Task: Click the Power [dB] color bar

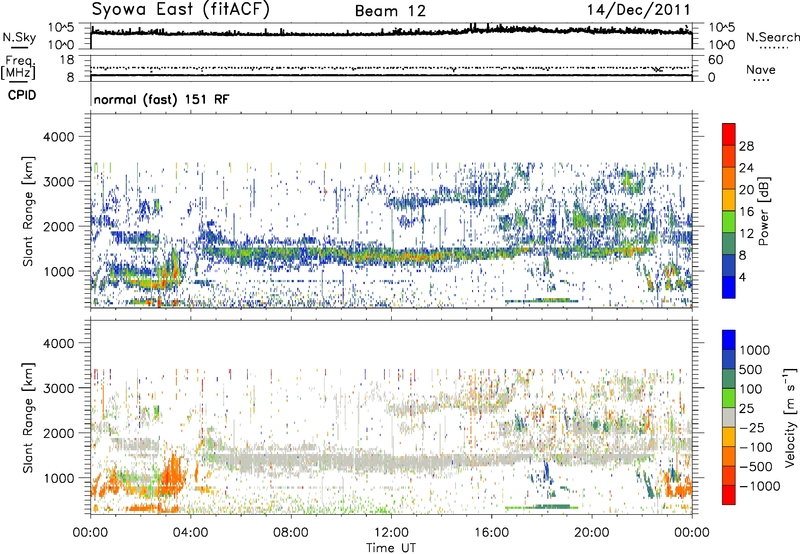Action: [729, 211]
